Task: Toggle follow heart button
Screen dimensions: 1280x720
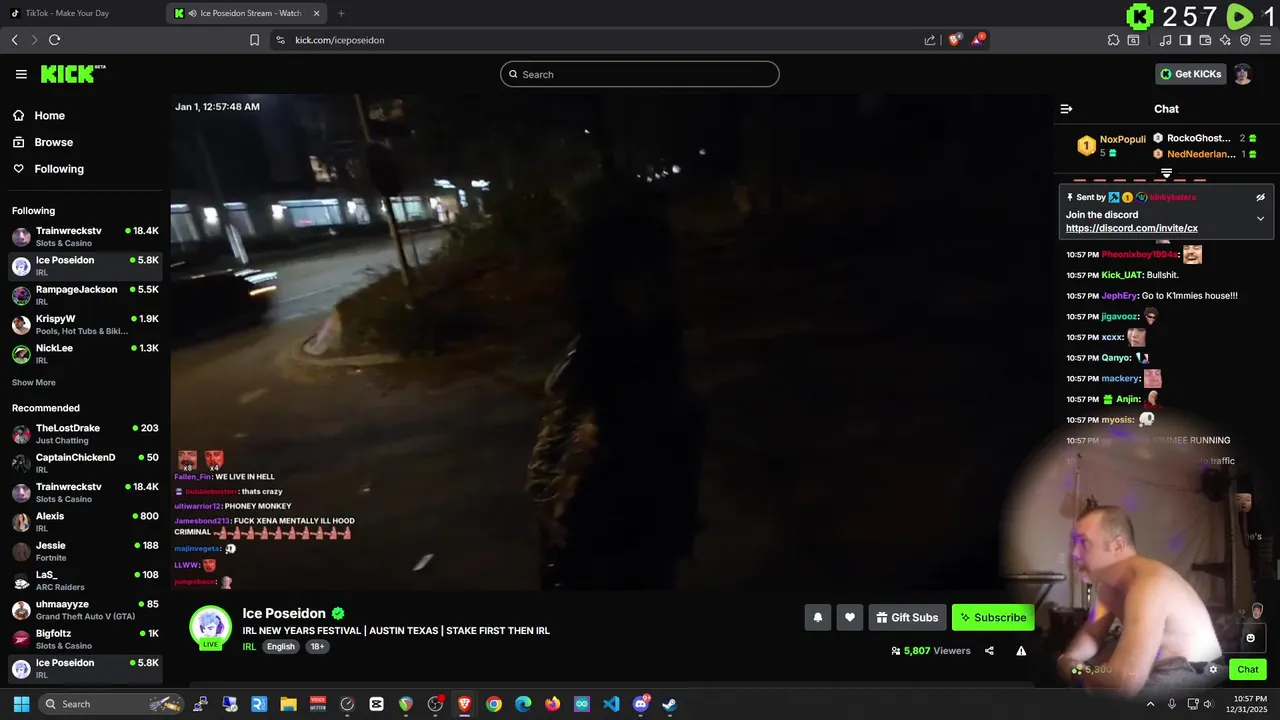Action: coord(849,618)
